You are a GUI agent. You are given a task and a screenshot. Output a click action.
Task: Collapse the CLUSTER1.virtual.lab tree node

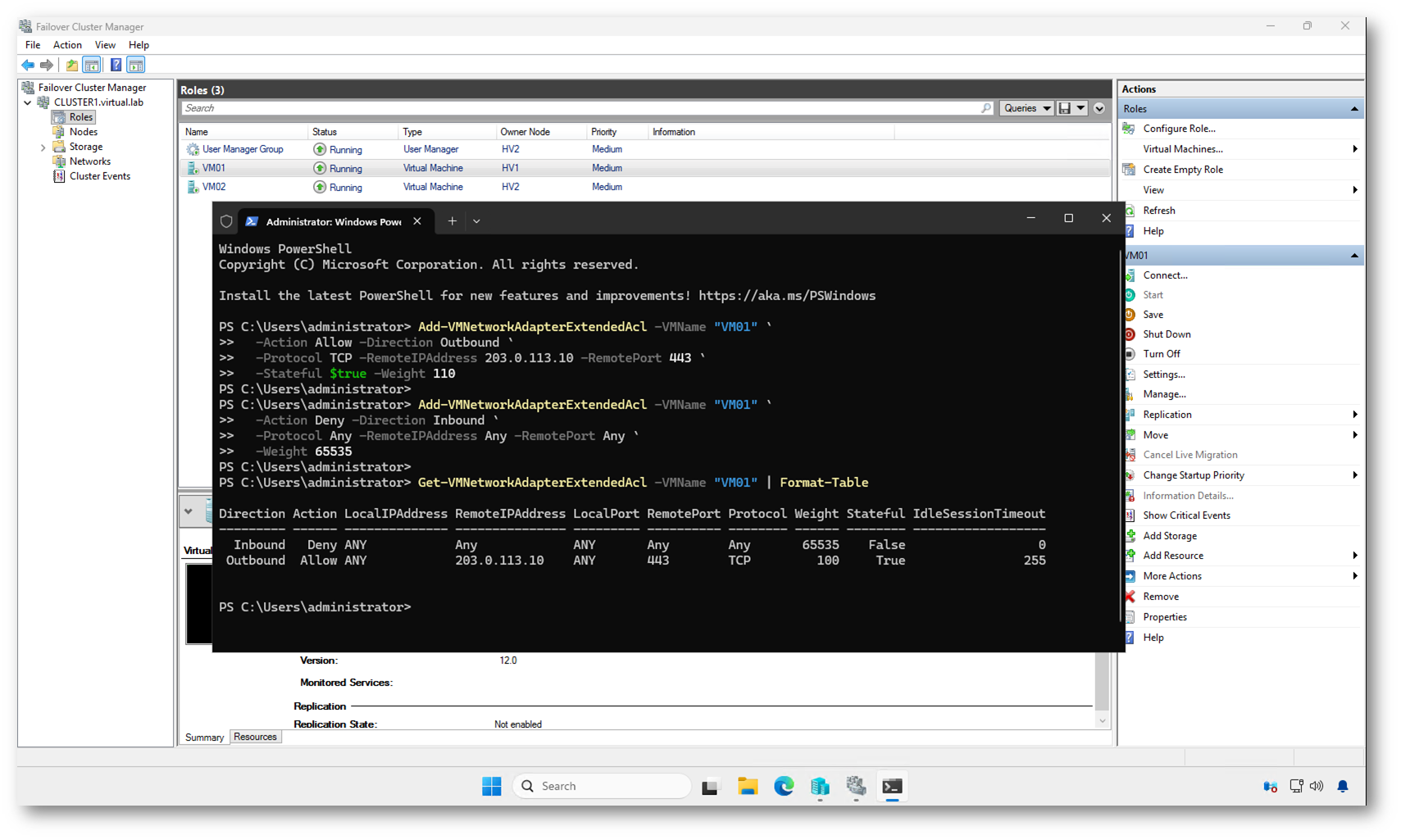(x=28, y=103)
